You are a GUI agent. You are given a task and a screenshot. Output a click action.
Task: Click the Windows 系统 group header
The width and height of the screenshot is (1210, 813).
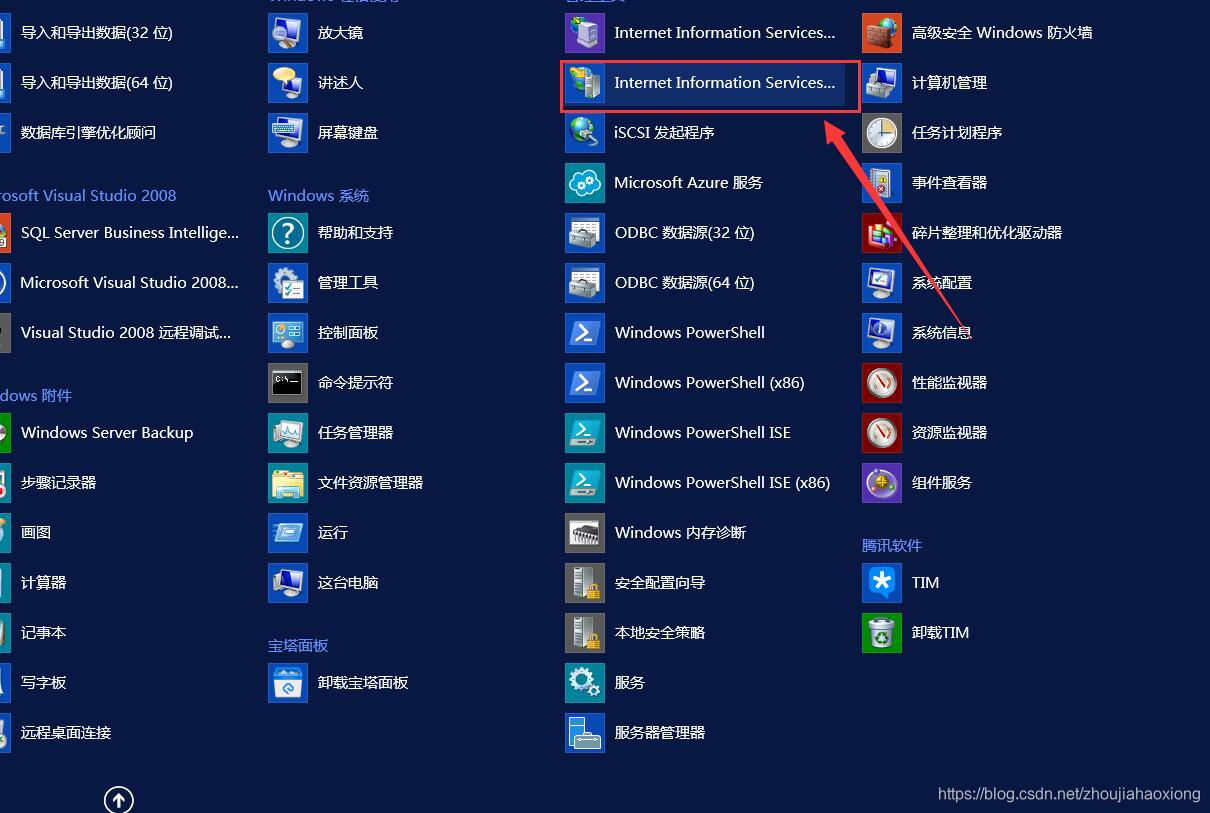[319, 196]
